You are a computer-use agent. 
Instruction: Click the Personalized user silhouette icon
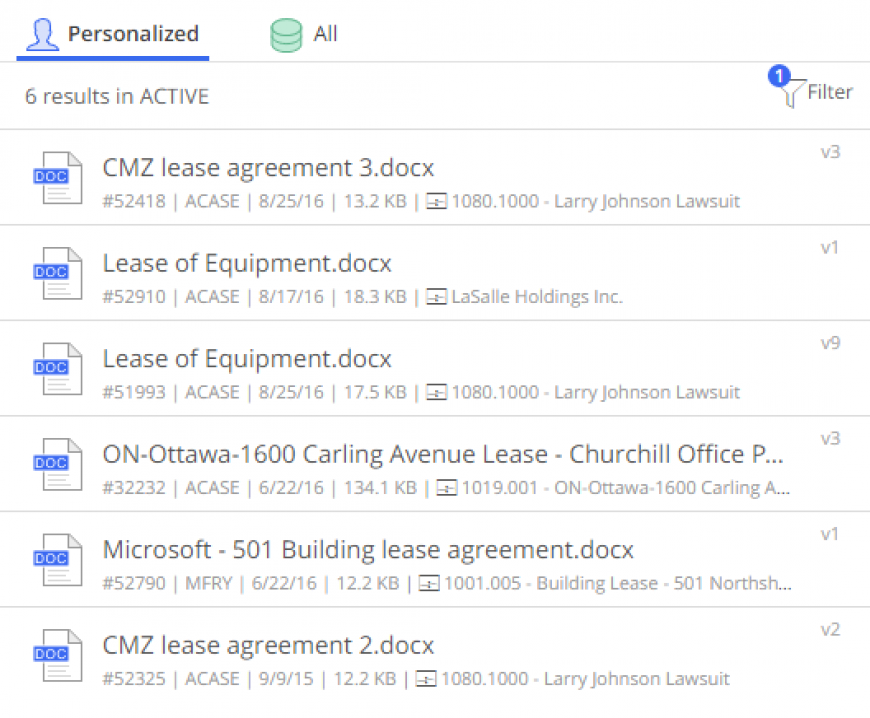[43, 34]
